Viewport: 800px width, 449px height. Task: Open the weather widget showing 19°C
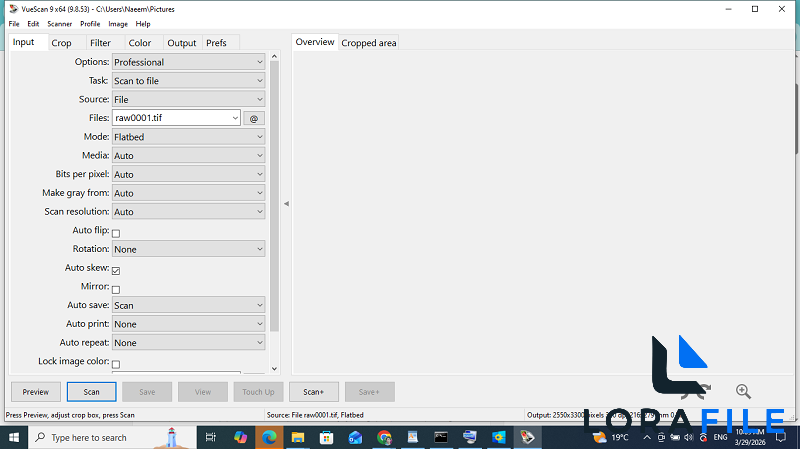pos(610,437)
